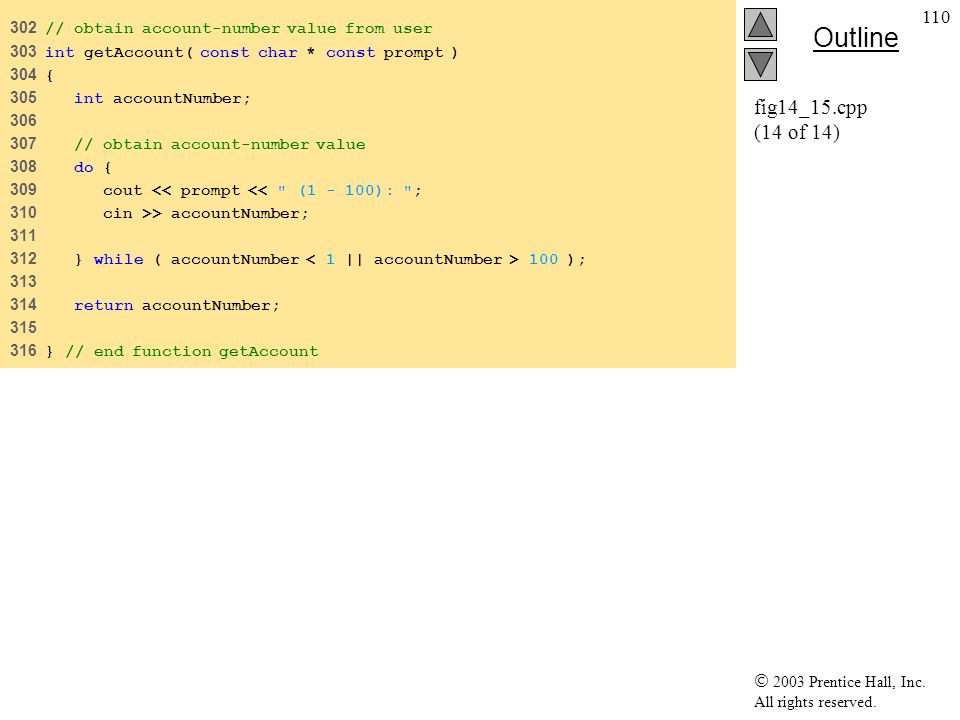
Task: Click line number 306
Action: [x=23, y=121]
